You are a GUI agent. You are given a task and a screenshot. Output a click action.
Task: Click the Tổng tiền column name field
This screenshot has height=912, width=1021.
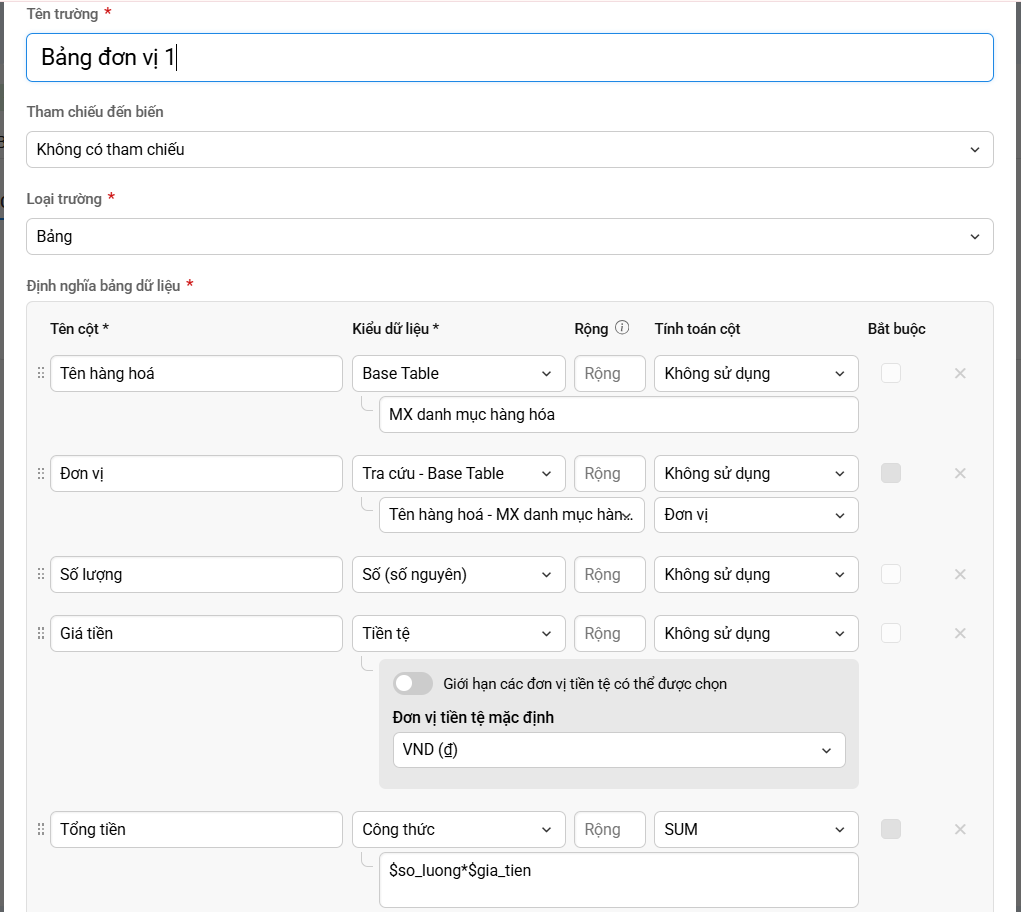coord(196,829)
